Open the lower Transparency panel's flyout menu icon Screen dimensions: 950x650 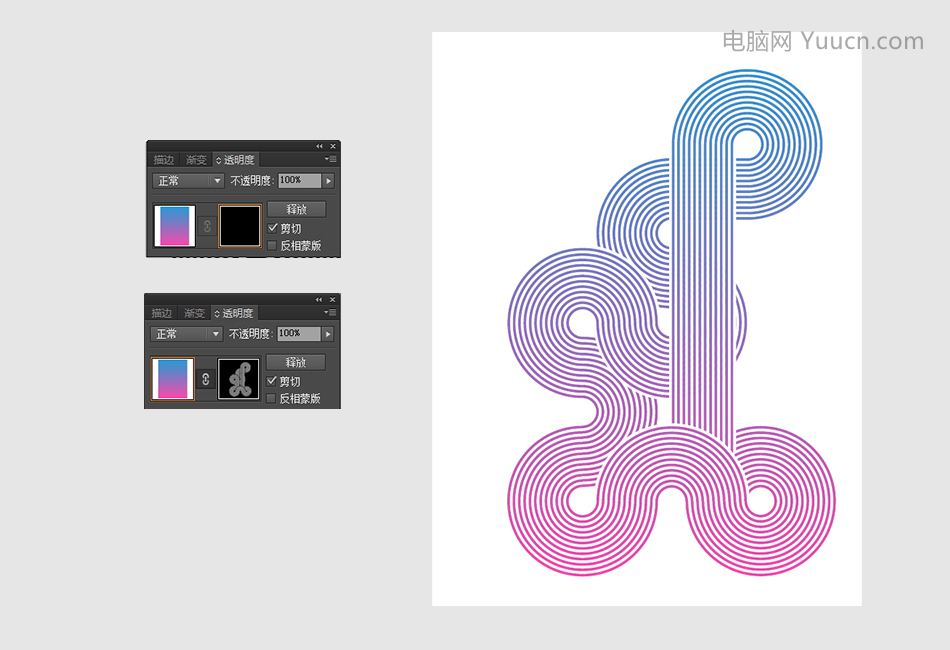[x=330, y=313]
